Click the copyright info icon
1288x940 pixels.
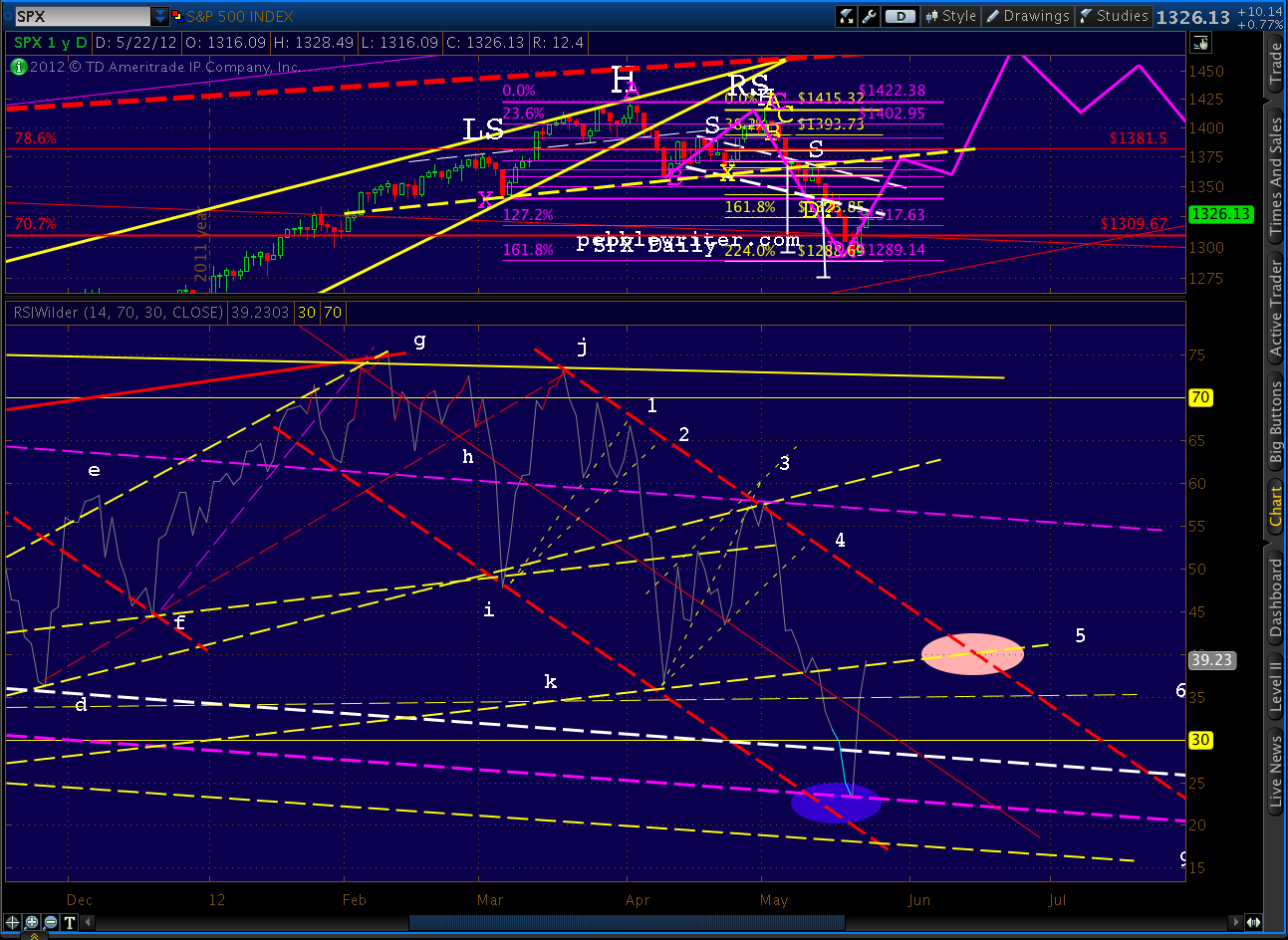tap(18, 67)
